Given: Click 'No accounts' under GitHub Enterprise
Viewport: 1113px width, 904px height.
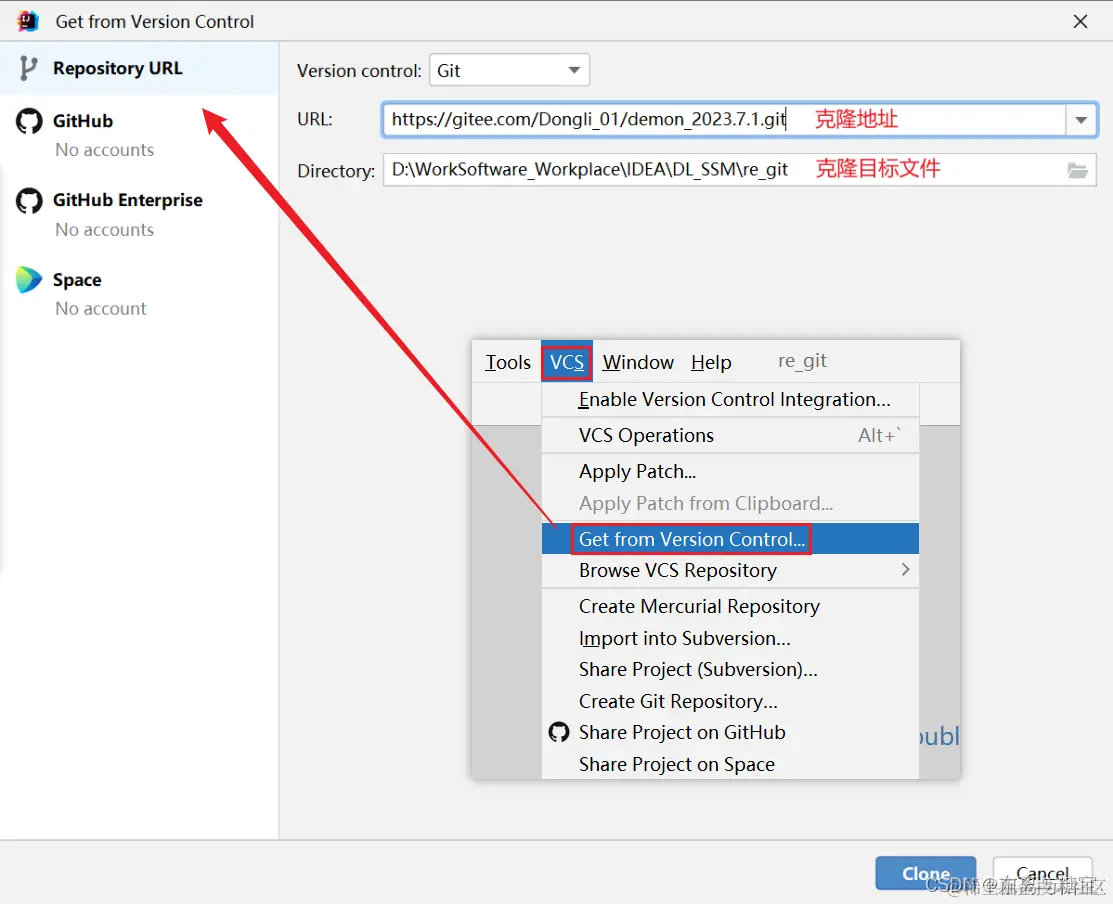Looking at the screenshot, I should pos(104,230).
